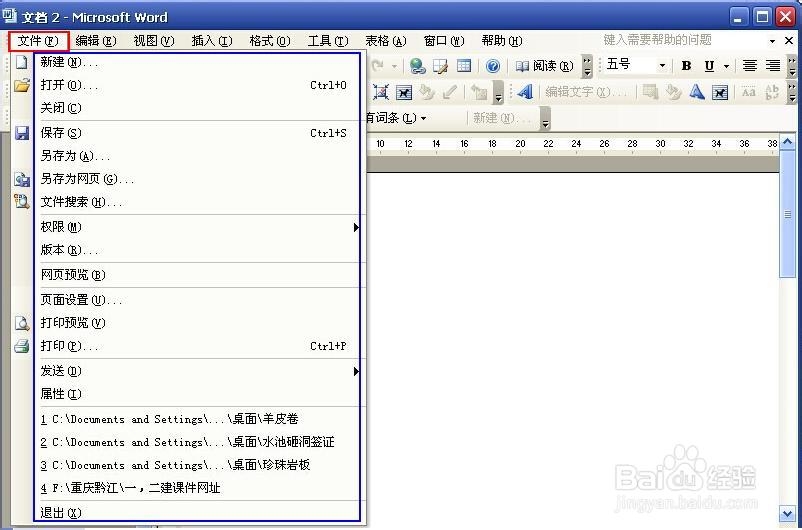Toggle Bold formatting
Screen dimensions: 802x530
[686, 65]
